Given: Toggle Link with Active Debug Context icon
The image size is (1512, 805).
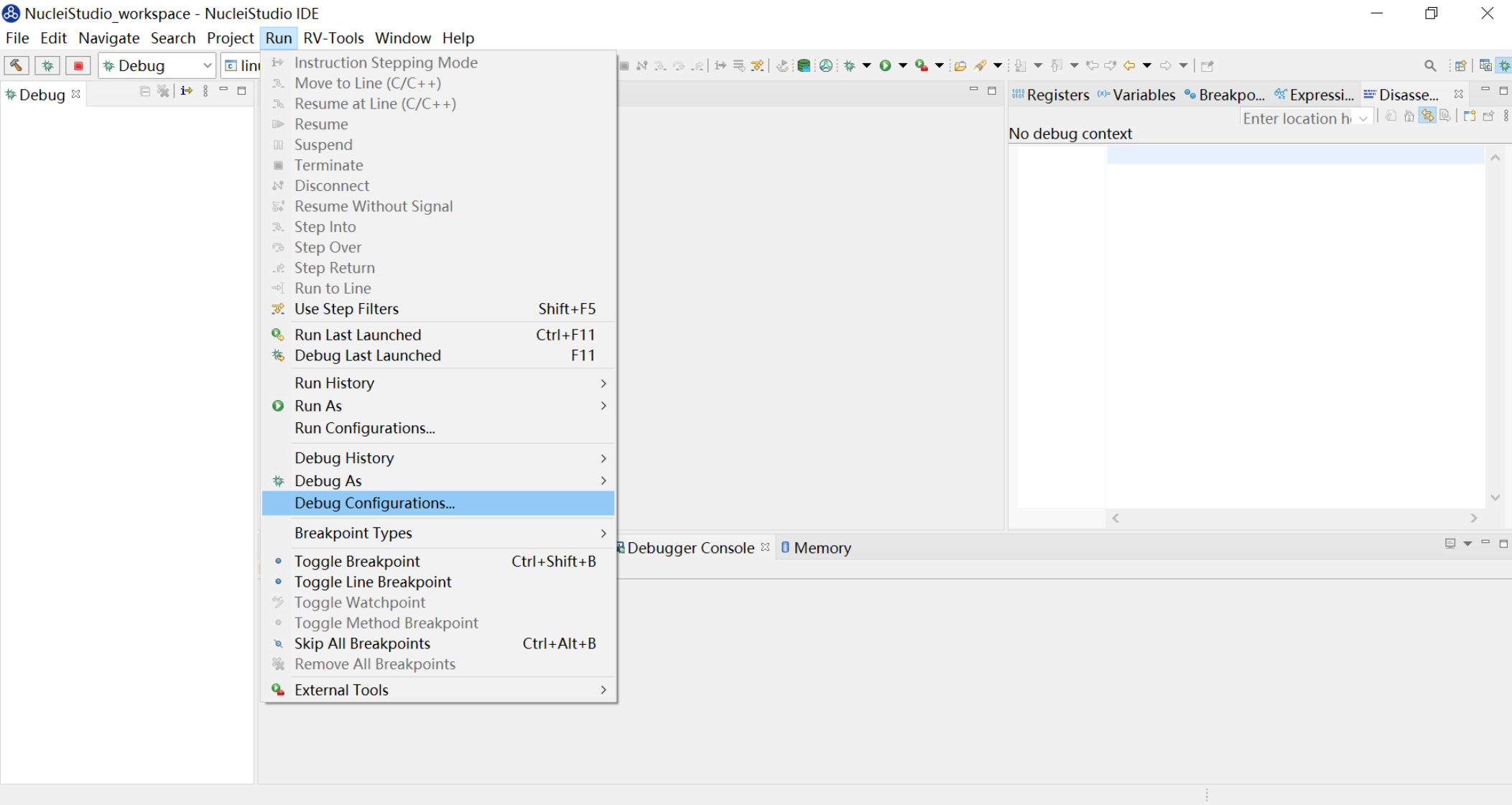Looking at the screenshot, I should click(1427, 116).
